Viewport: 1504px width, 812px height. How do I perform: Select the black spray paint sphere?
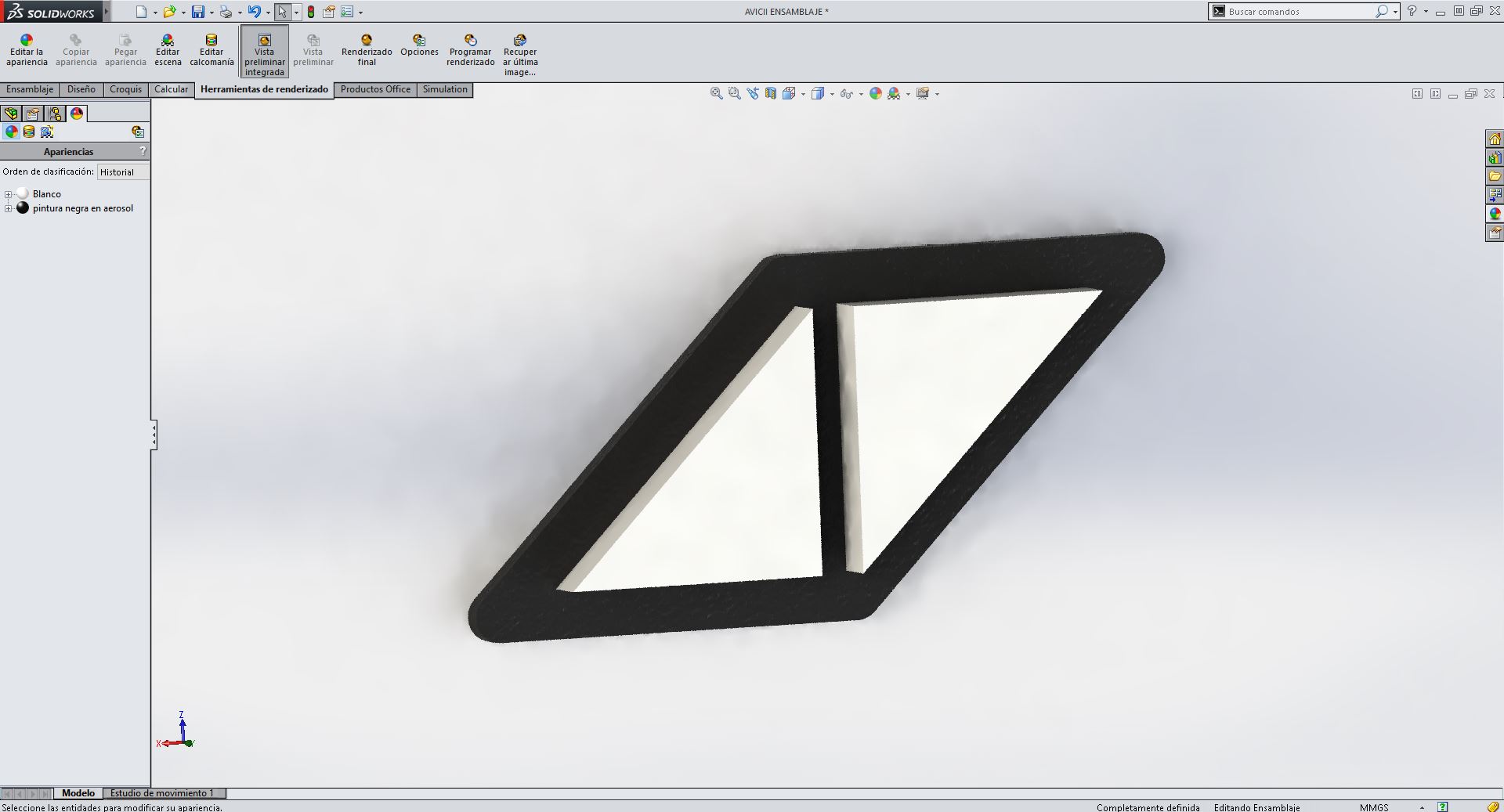point(23,208)
